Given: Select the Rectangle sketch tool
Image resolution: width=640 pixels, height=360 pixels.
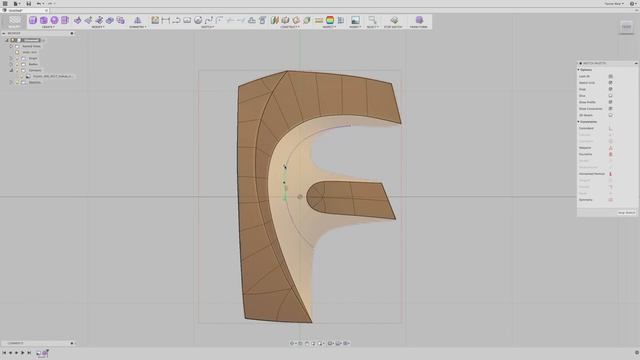Looking at the screenshot, I should point(187,20).
